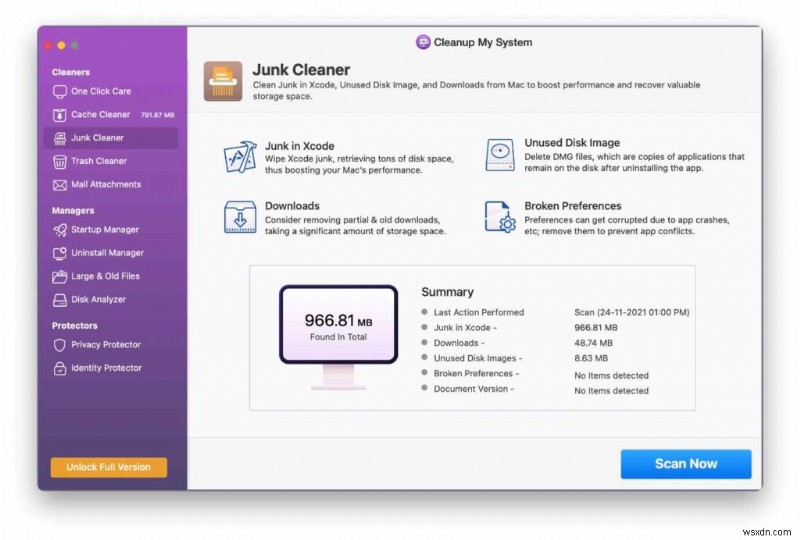Click the Broken Preferences gear document icon
This screenshot has height=540, width=800.
click(x=500, y=217)
